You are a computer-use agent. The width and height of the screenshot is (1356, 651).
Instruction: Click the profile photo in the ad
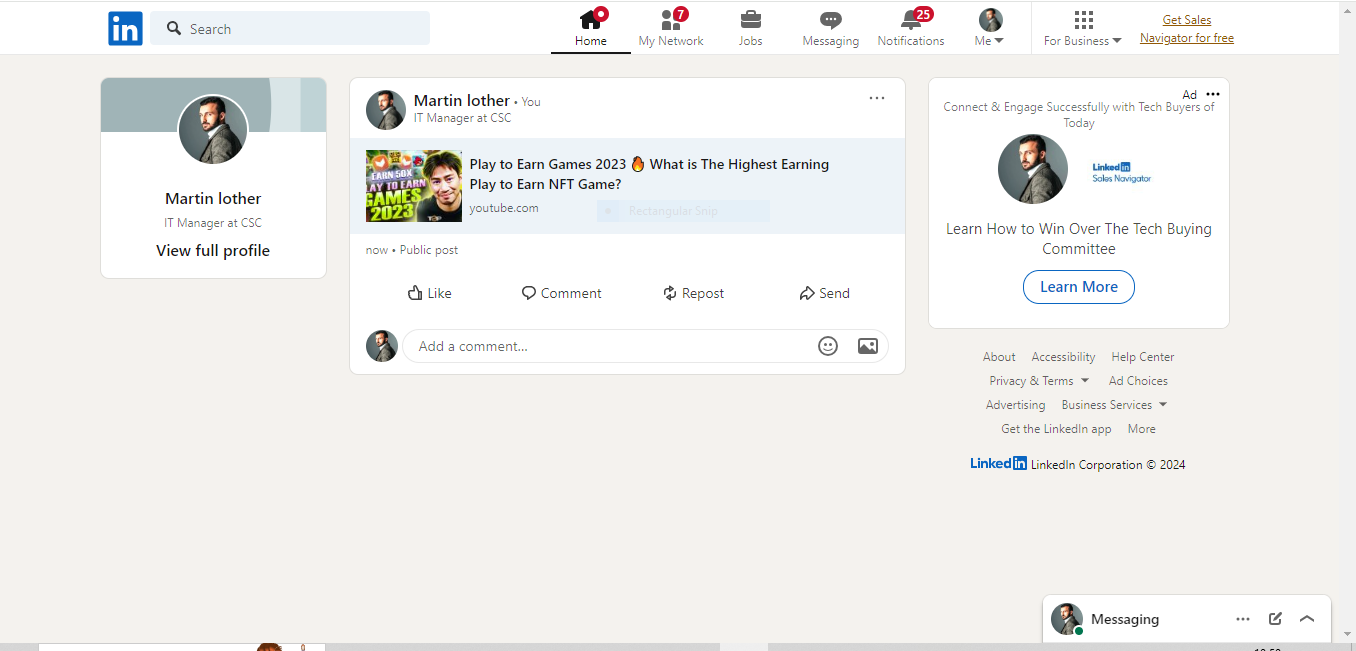pos(1033,169)
